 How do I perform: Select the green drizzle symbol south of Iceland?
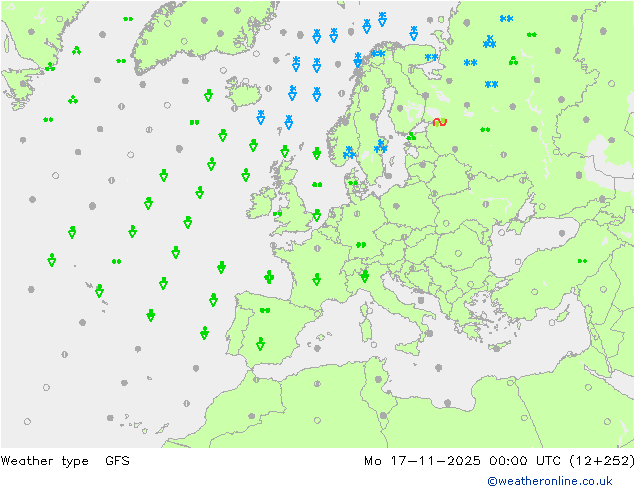(x=194, y=122)
